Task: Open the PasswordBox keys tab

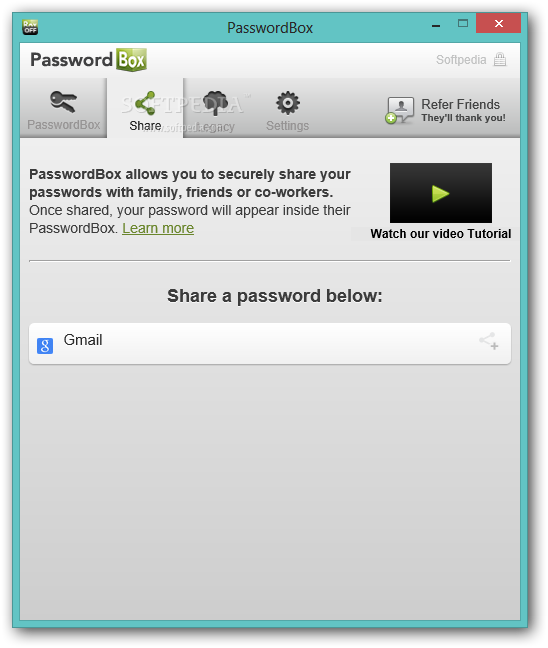Action: [64, 108]
